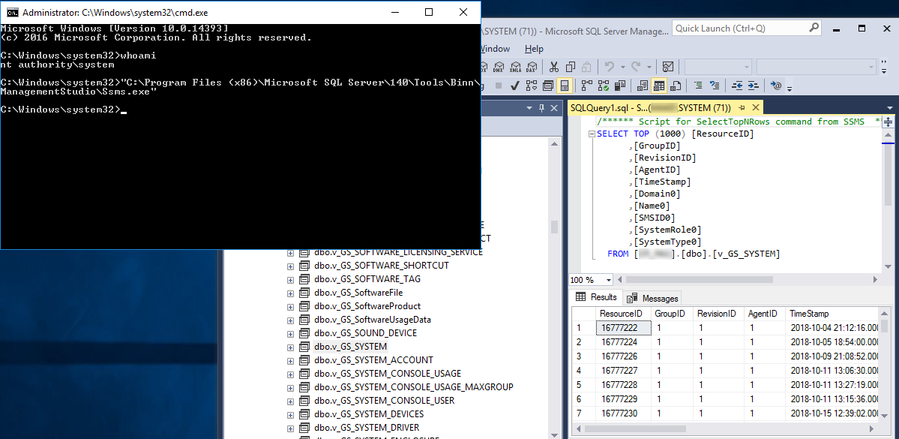This screenshot has height=439, width=899.
Task: Decrease indent of the selected lines
Action: pyautogui.click(x=737, y=85)
